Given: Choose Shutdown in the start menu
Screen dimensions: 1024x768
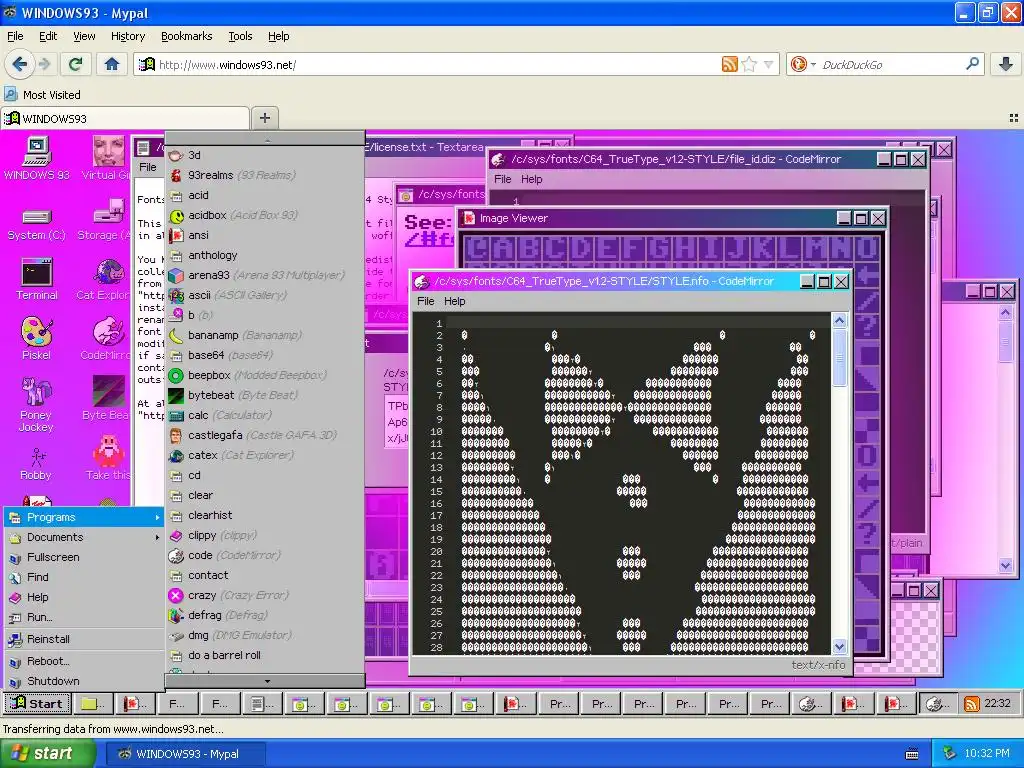Looking at the screenshot, I should pos(84,681).
